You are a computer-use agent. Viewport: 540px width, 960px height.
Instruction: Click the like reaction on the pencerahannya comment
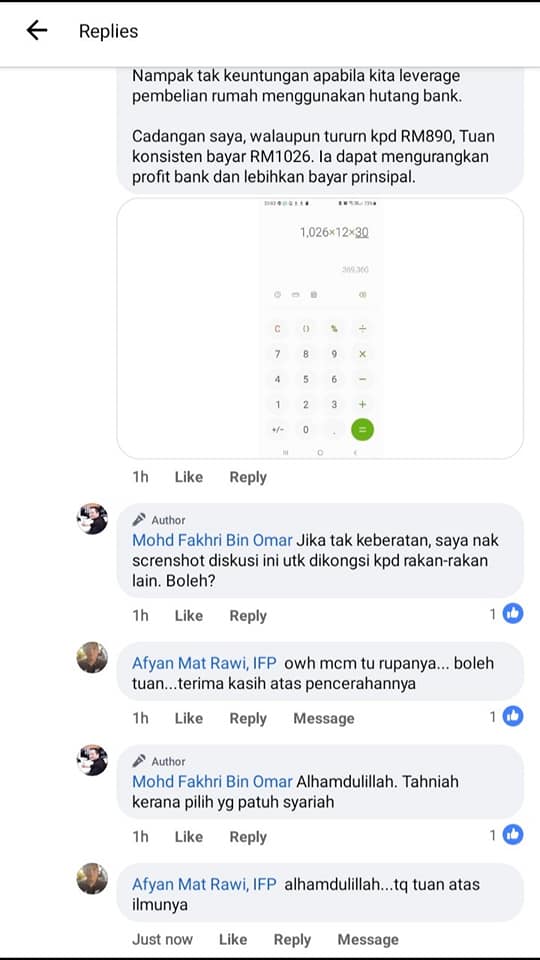click(513, 716)
